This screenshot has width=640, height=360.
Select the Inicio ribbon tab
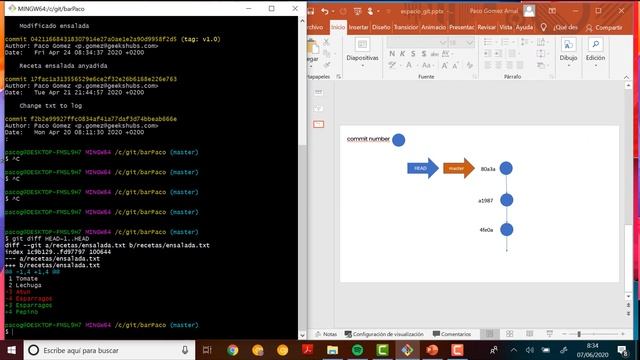click(x=338, y=27)
